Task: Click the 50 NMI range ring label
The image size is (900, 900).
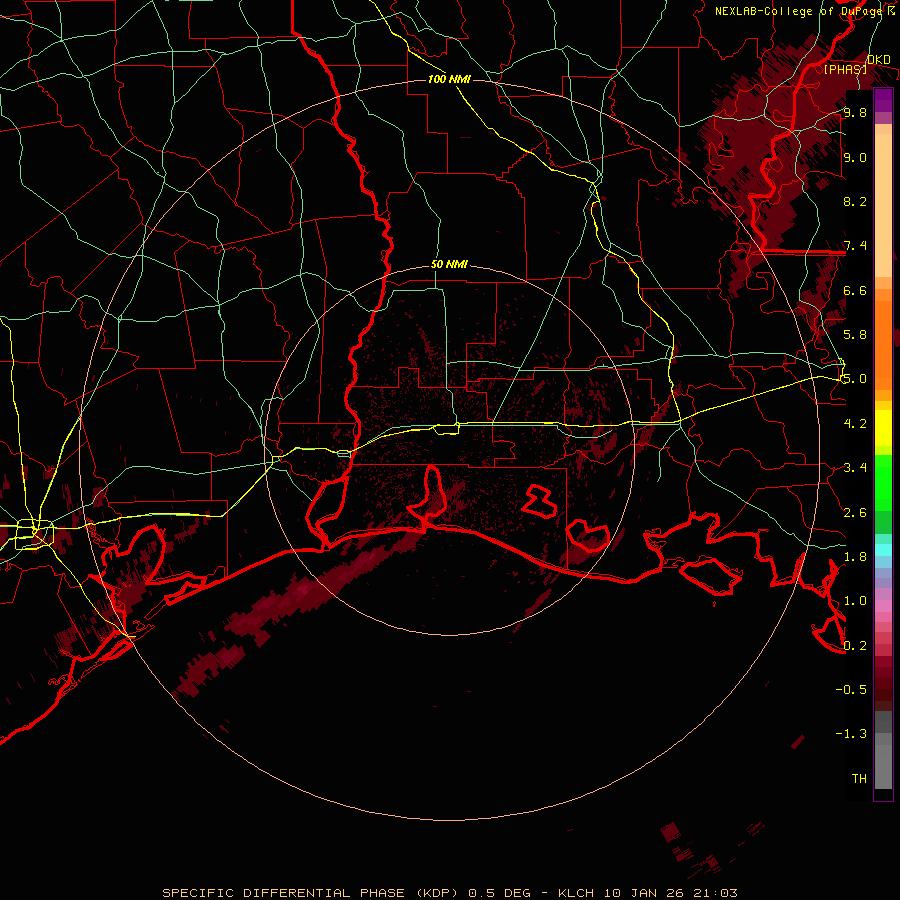Action: click(449, 265)
